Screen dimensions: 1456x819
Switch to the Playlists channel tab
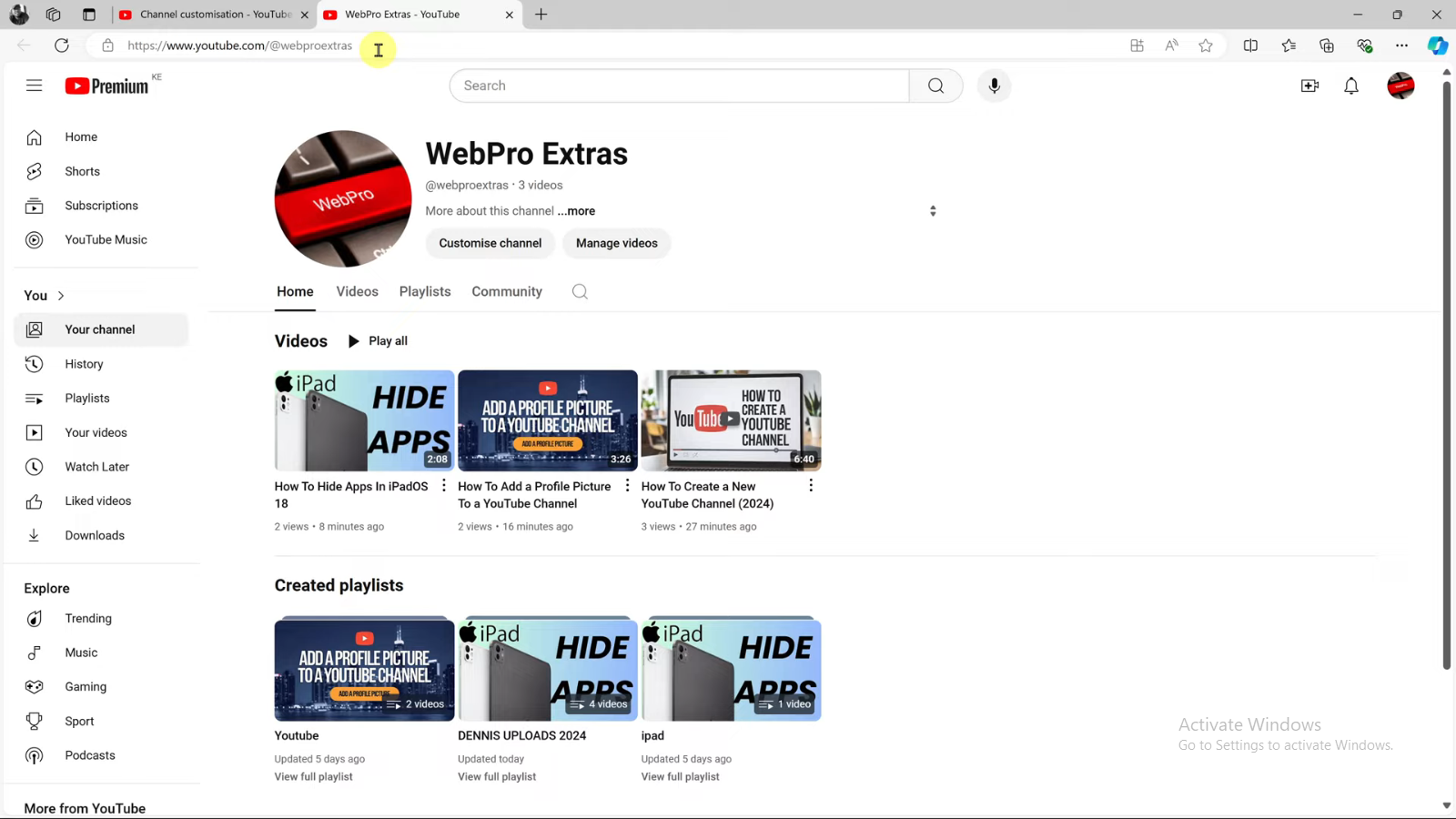pyautogui.click(x=425, y=292)
